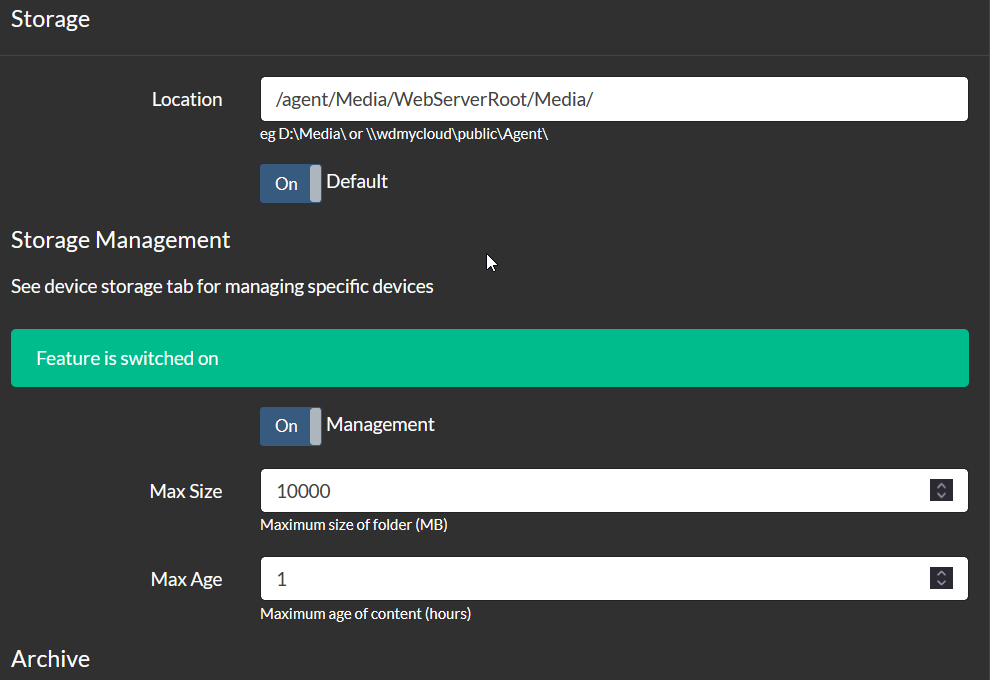The width and height of the screenshot is (990, 680).
Task: Increase Max Age using up arrow
Action: pos(941,573)
